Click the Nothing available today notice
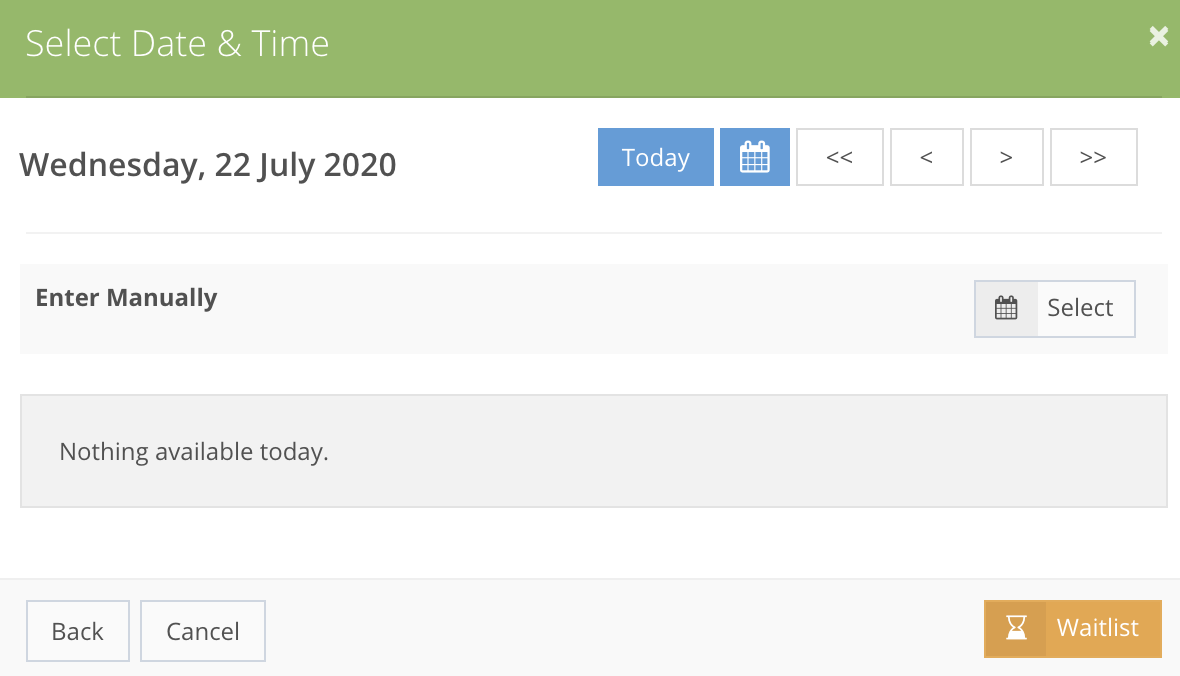The width and height of the screenshot is (1180, 676). click(x=193, y=451)
